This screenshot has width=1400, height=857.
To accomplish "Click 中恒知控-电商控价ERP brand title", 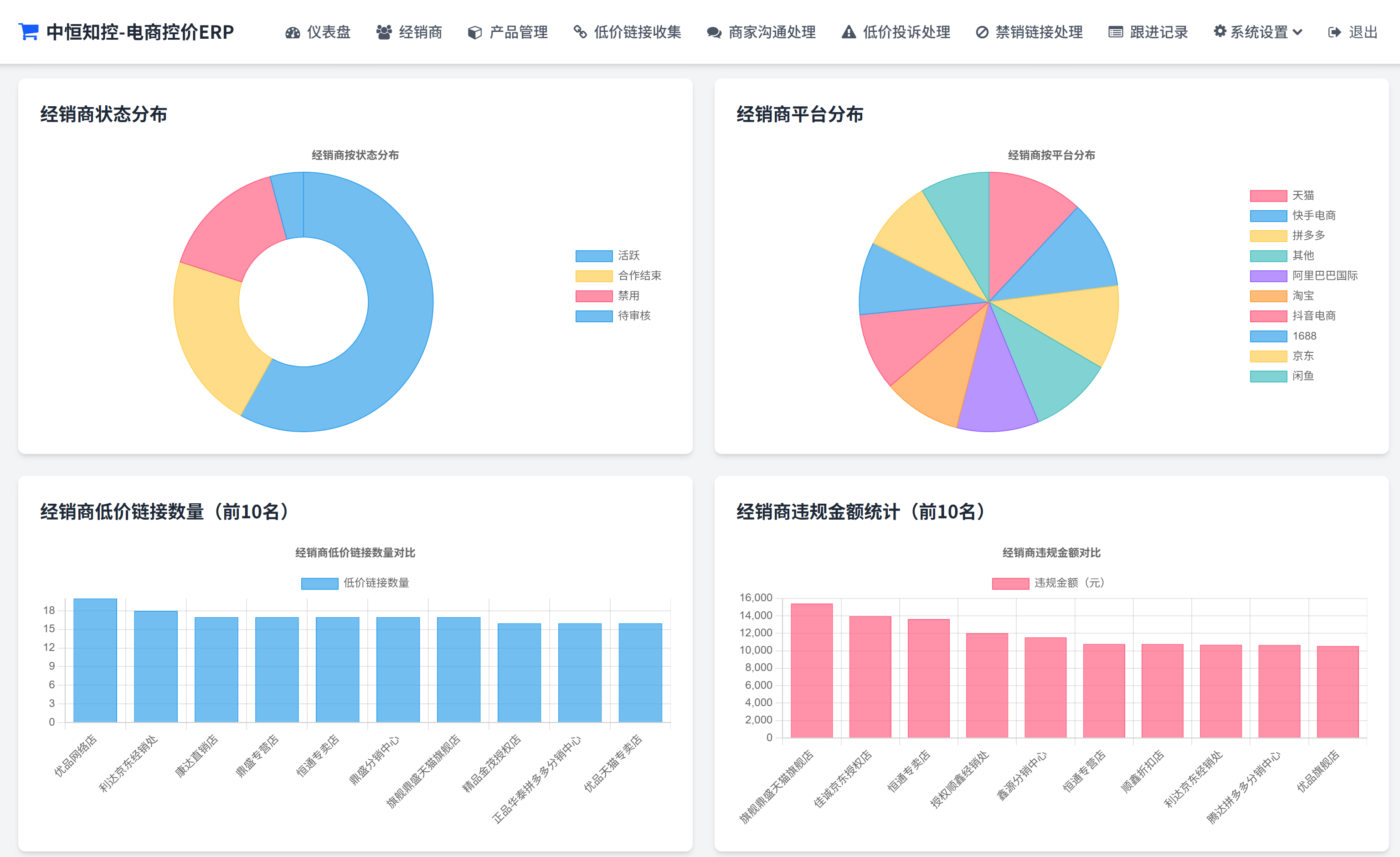I will [x=140, y=32].
